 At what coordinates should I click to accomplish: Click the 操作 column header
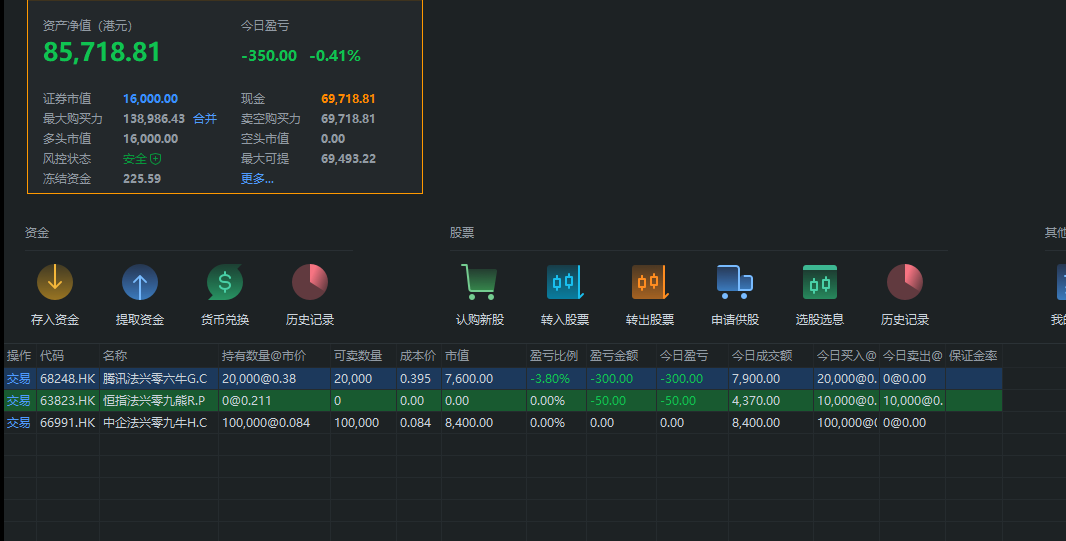[x=19, y=355]
